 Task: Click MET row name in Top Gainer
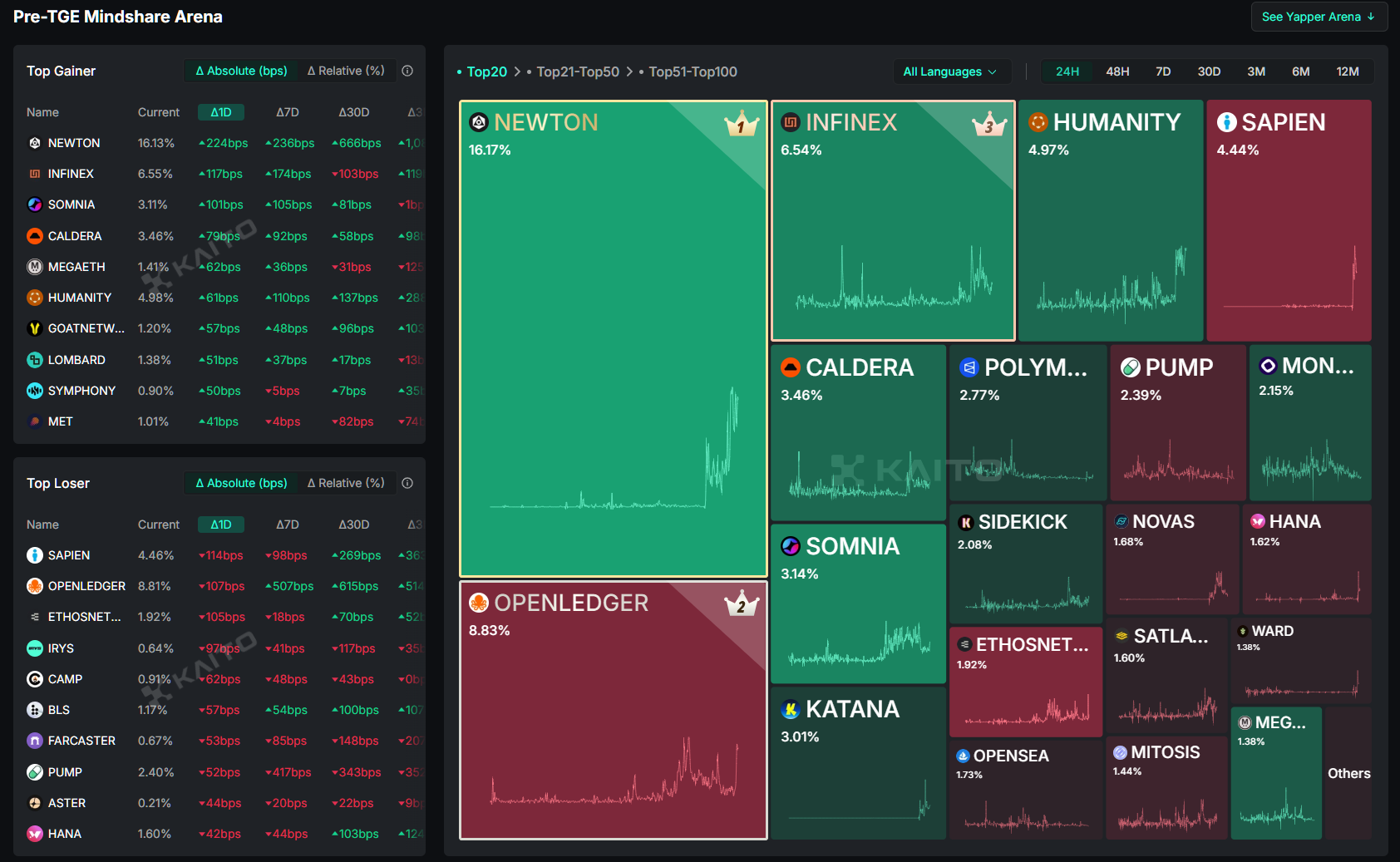pyautogui.click(x=61, y=421)
